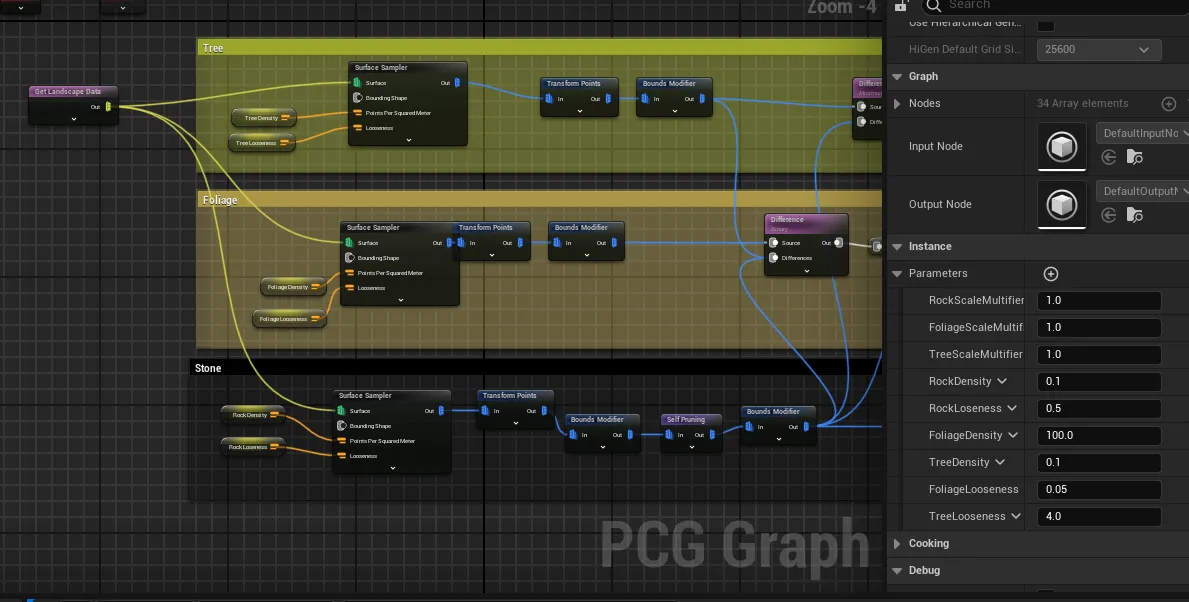Select the Get Landscape Data node header
This screenshot has height=602, width=1189.
(73, 92)
